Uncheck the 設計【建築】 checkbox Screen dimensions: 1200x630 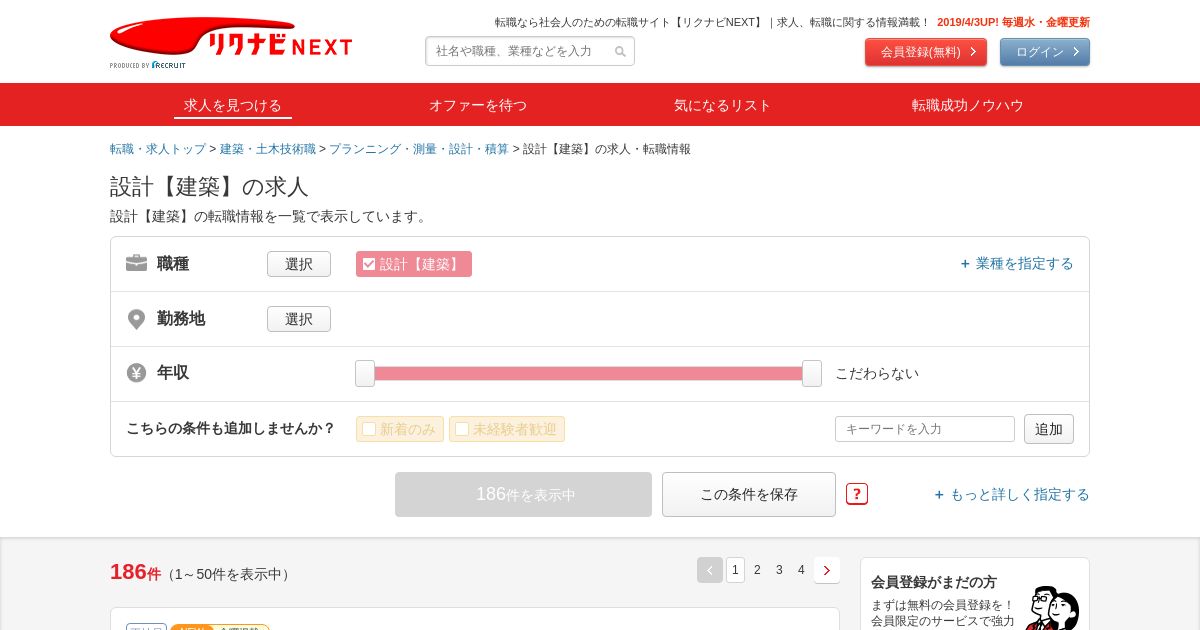click(x=369, y=264)
